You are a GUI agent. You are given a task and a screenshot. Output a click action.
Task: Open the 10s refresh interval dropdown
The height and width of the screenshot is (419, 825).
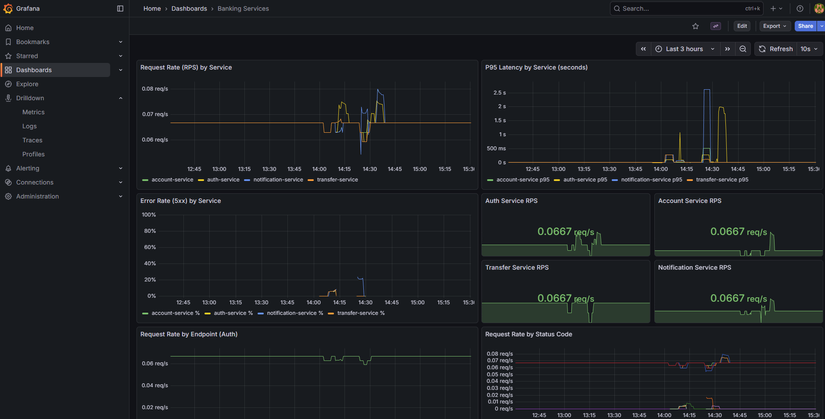click(x=808, y=49)
